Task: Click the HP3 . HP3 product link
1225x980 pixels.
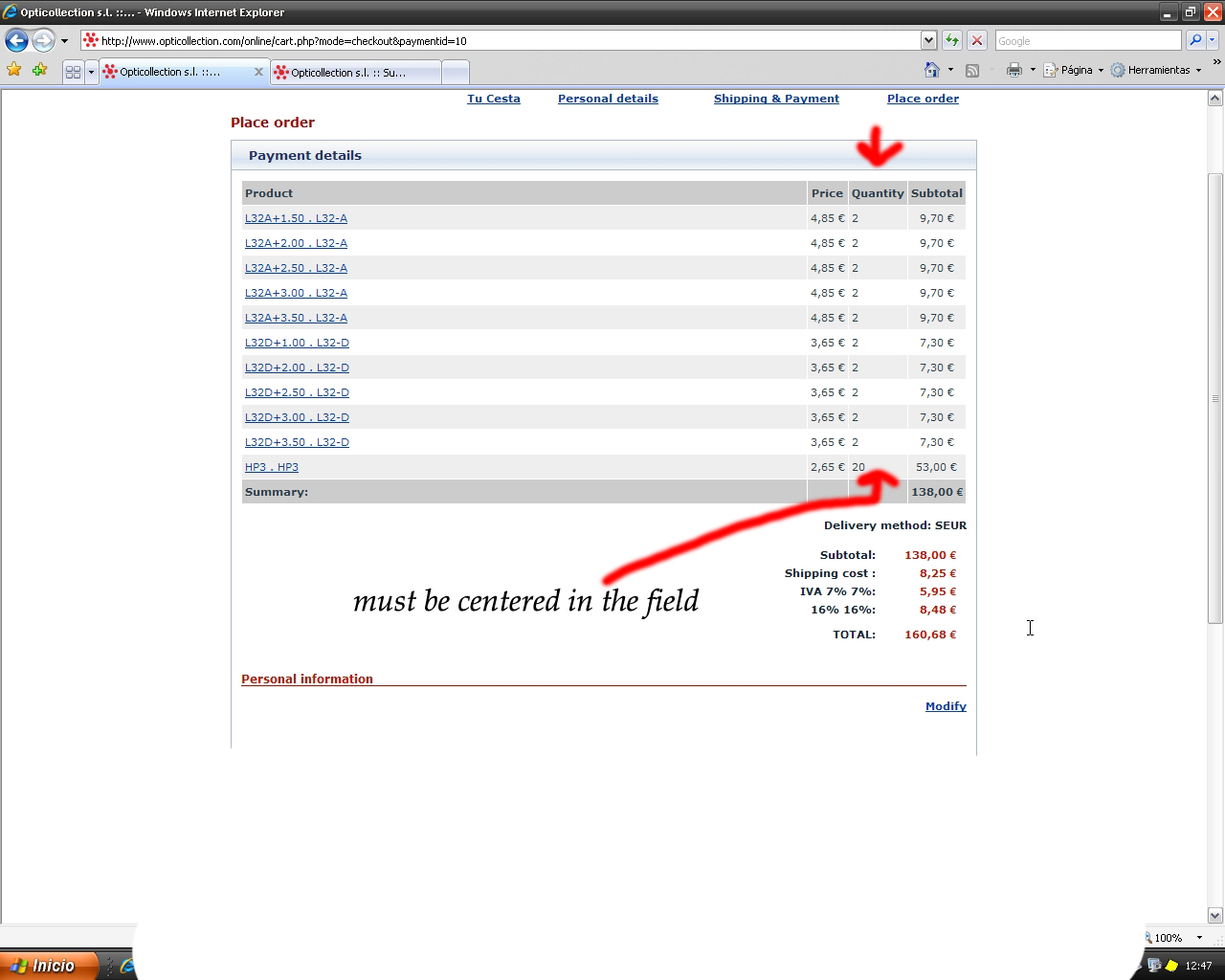Action: coord(272,467)
